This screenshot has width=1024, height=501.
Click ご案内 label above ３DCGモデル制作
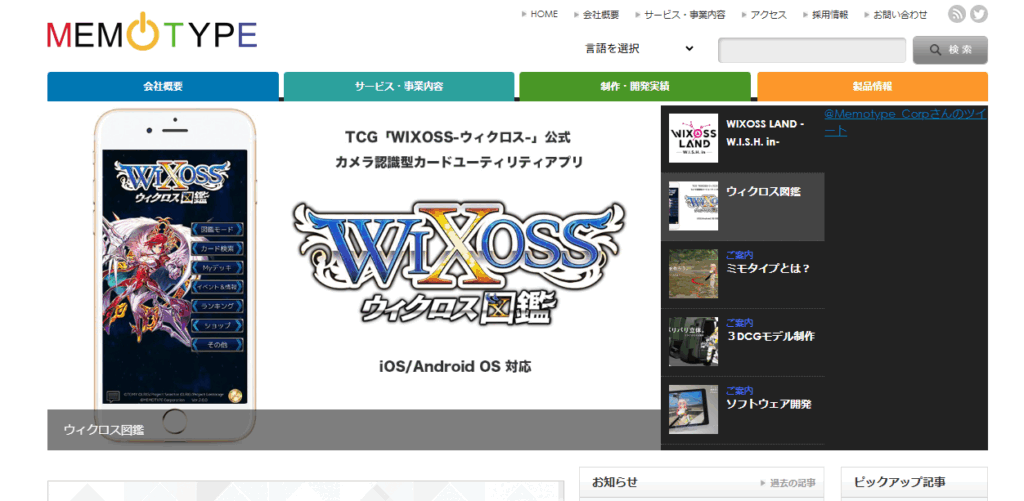(739, 323)
